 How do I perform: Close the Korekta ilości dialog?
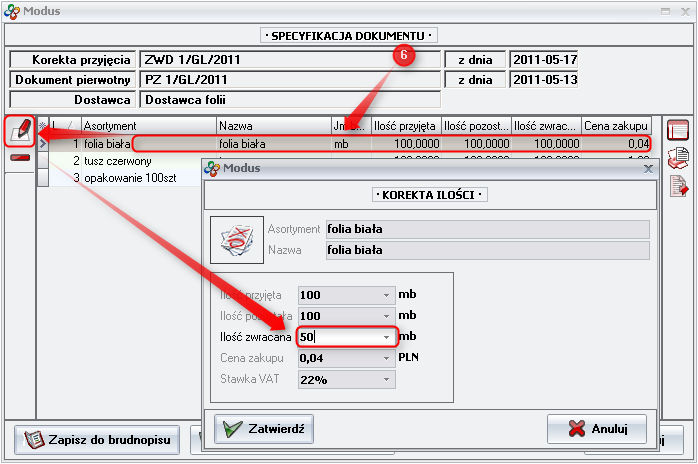(x=648, y=169)
